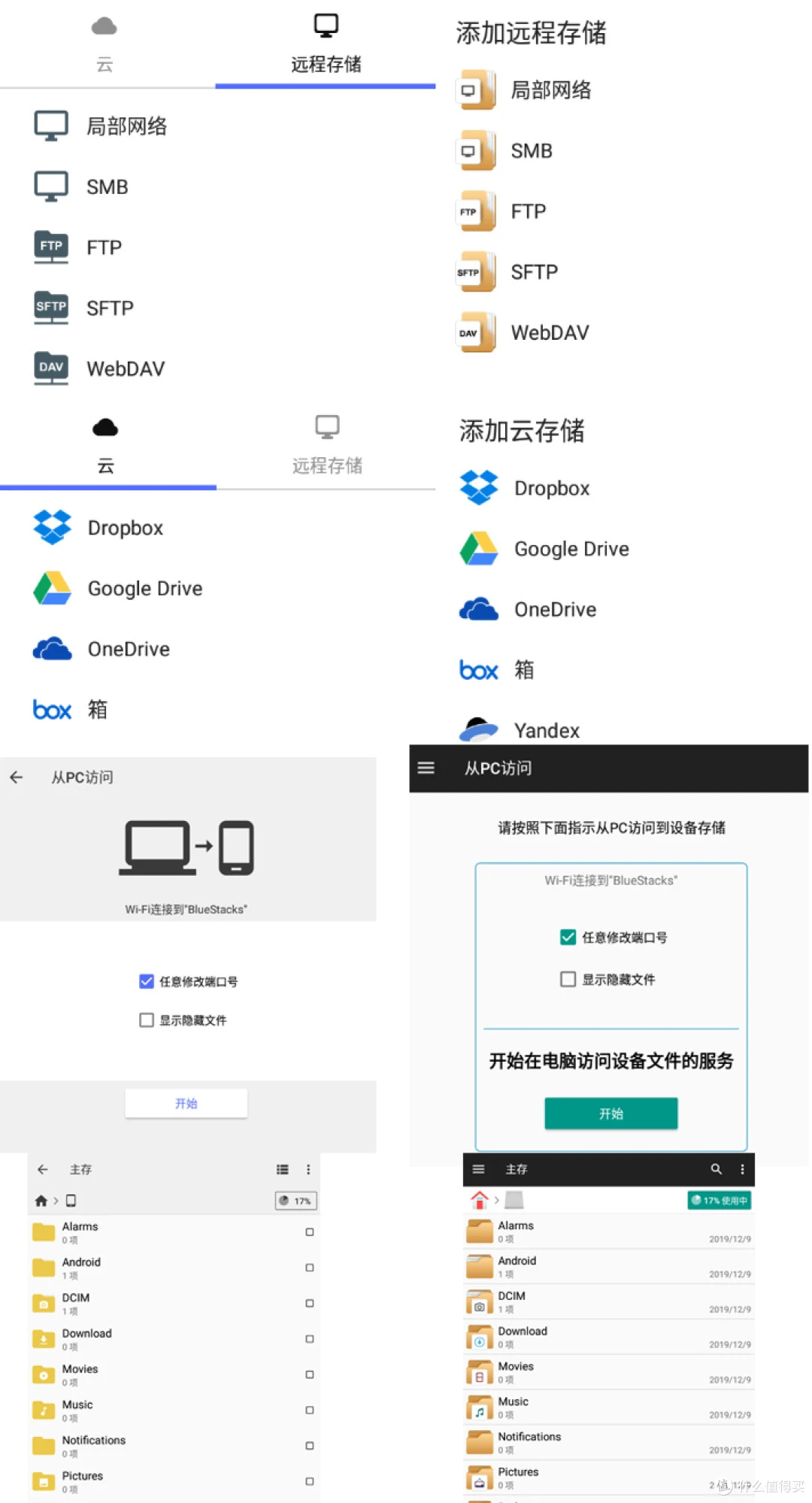The width and height of the screenshot is (812, 1503).
Task: Tap the Google Drive logo under 添加云存储 heading
Action: (x=479, y=548)
